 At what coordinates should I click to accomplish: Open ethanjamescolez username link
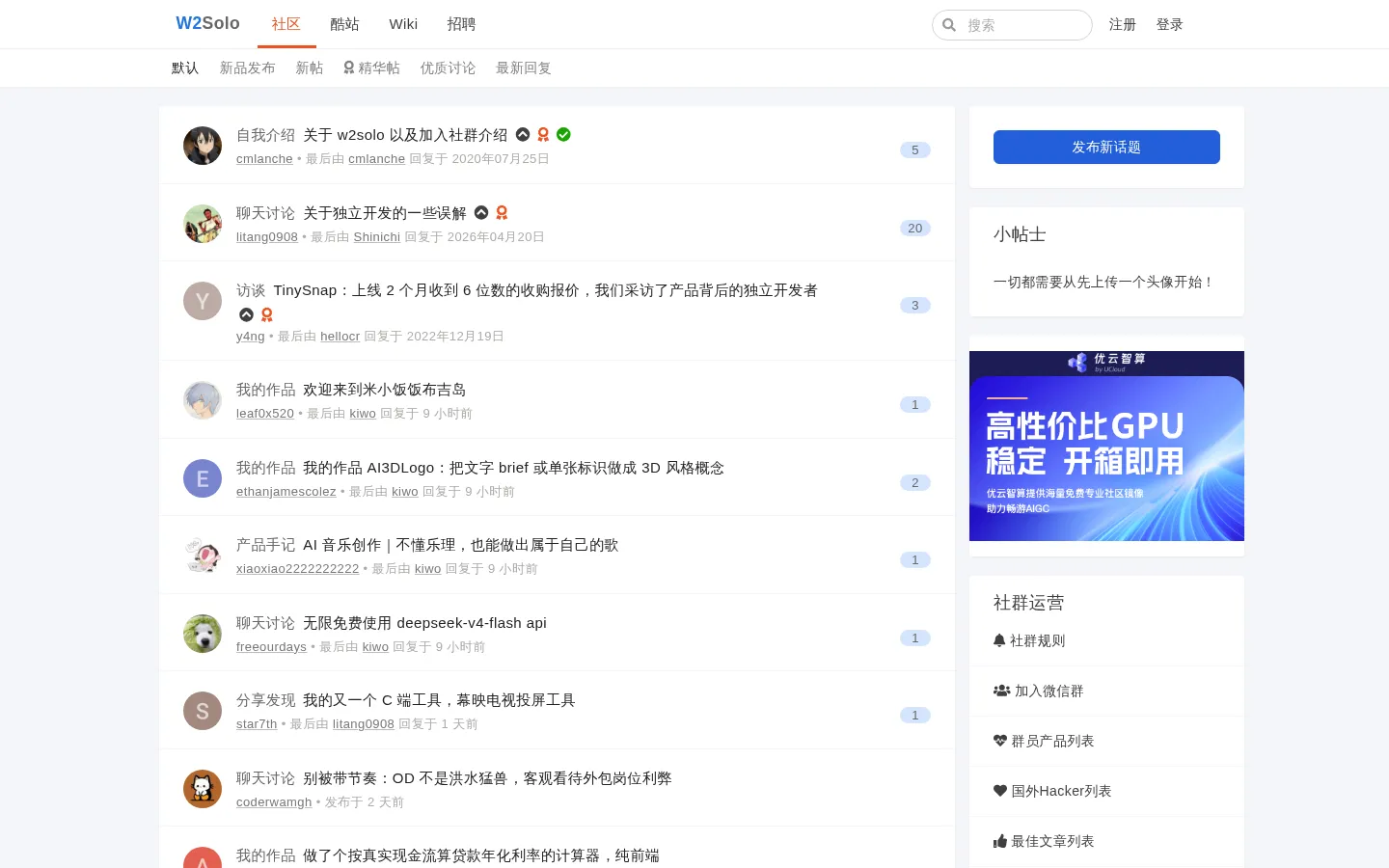pos(286,492)
